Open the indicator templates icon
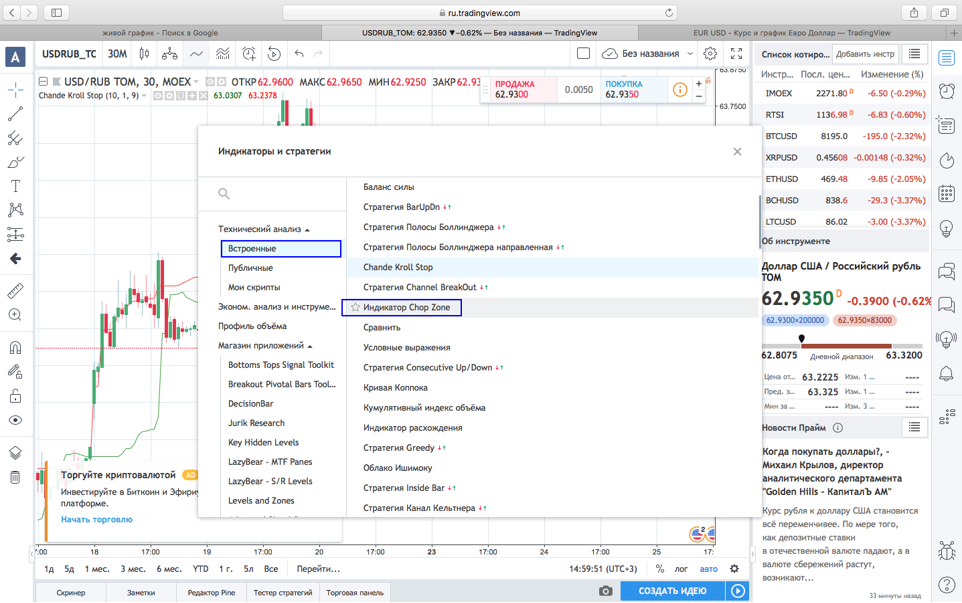The width and height of the screenshot is (962, 603). 223,54
